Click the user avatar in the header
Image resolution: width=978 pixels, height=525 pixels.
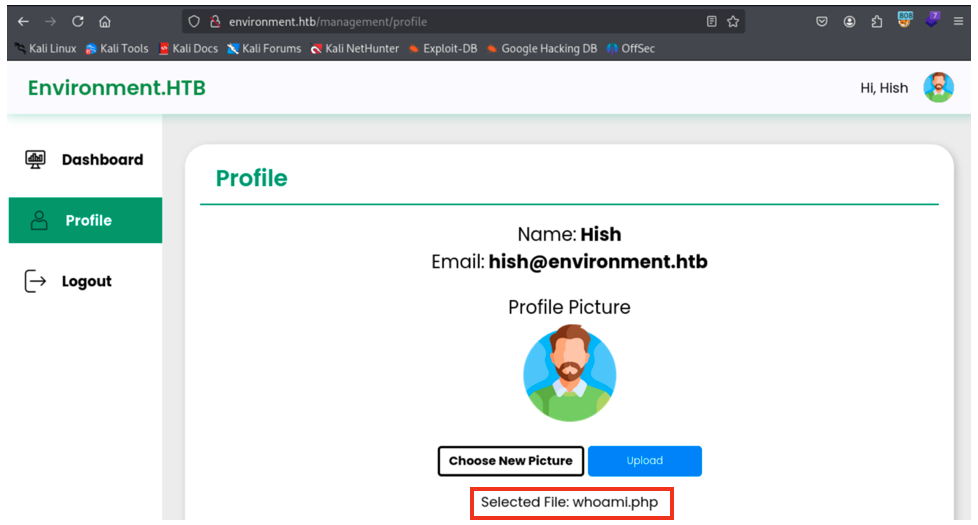click(x=939, y=87)
